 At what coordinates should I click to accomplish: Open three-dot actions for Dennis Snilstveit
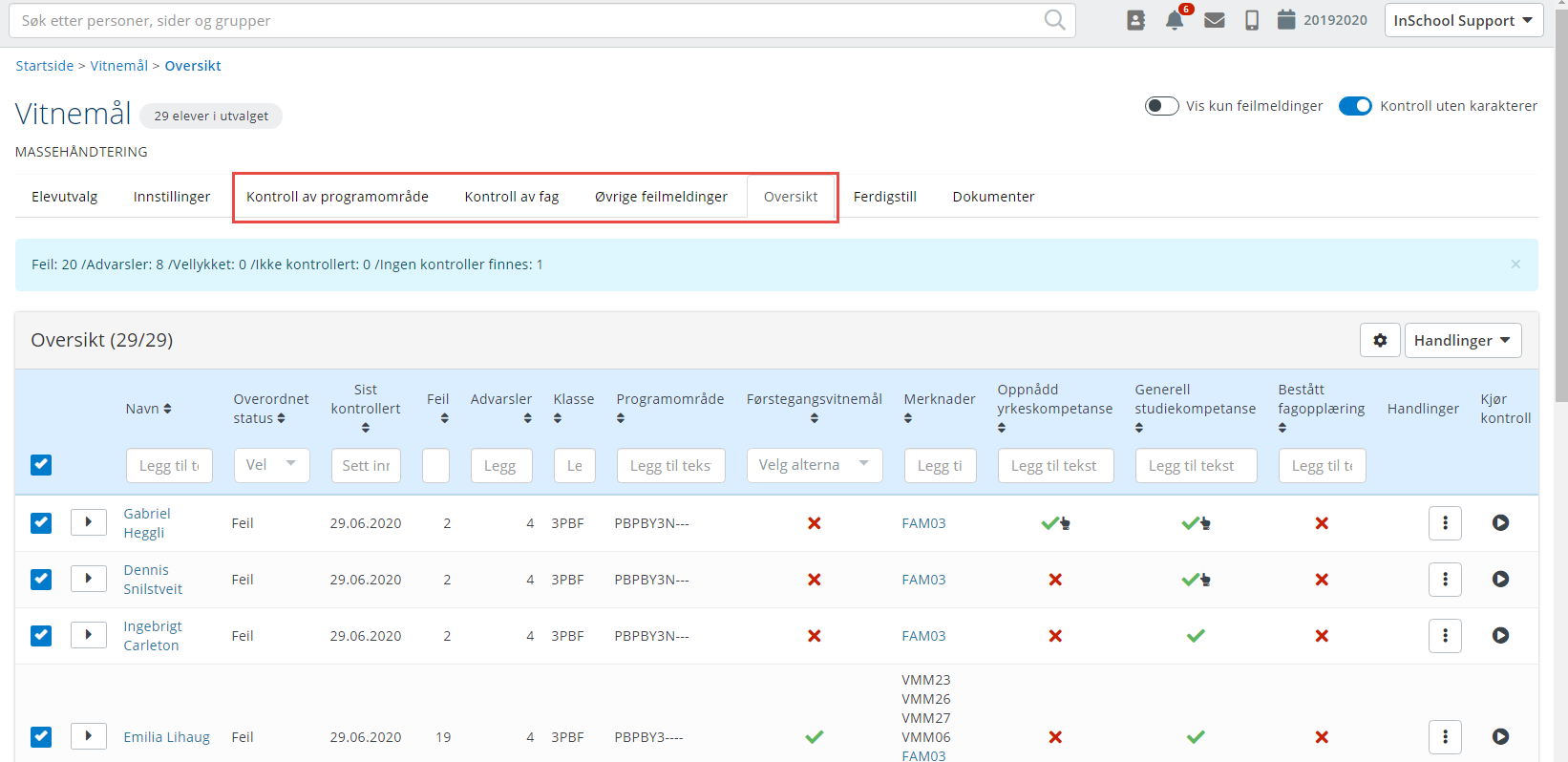click(1445, 579)
